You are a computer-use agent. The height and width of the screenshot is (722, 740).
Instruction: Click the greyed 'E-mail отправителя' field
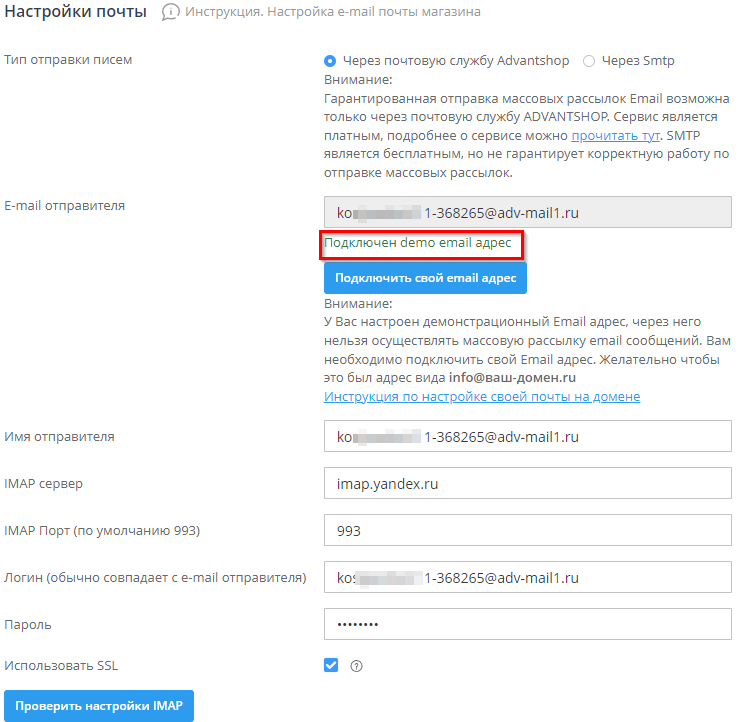coord(528,212)
